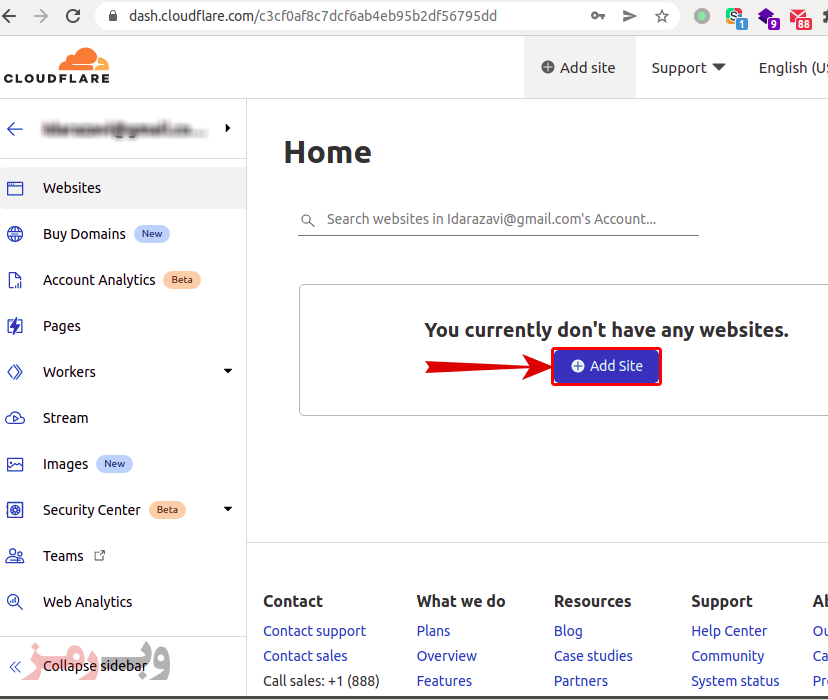Click the Teams people icon
The width and height of the screenshot is (828, 700).
click(15, 556)
